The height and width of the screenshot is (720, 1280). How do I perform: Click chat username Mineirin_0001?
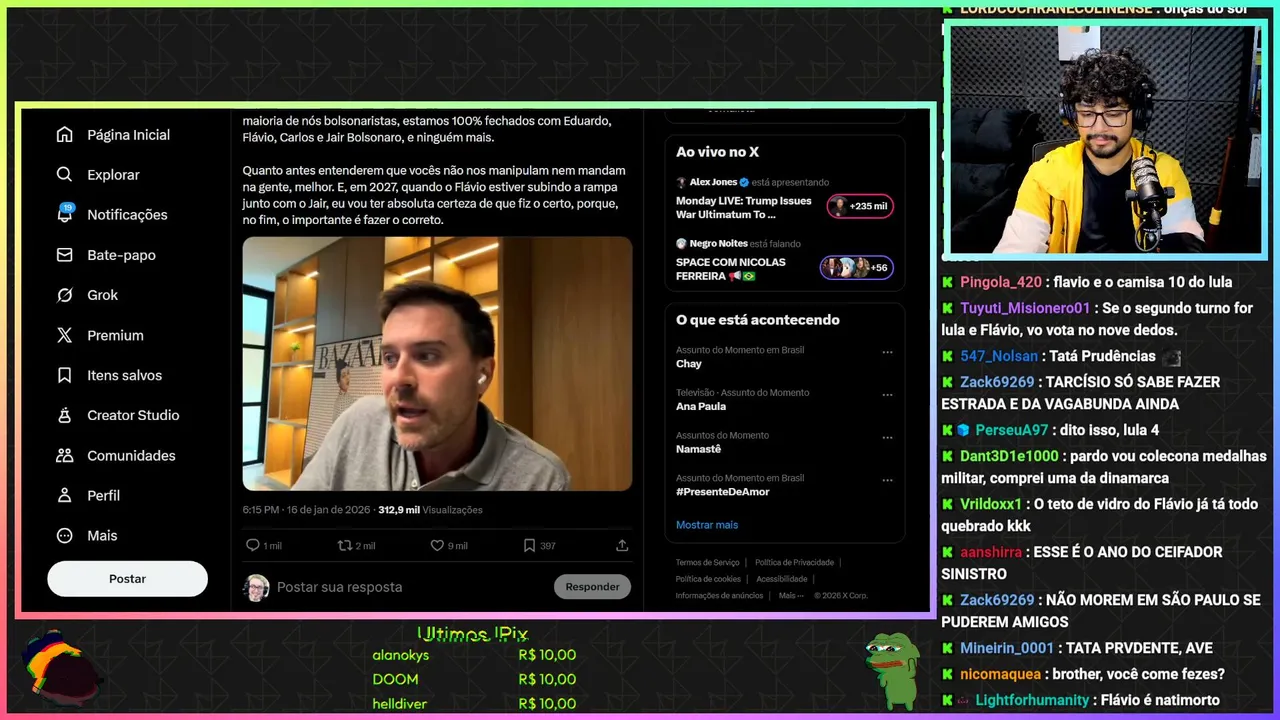click(x=1007, y=648)
